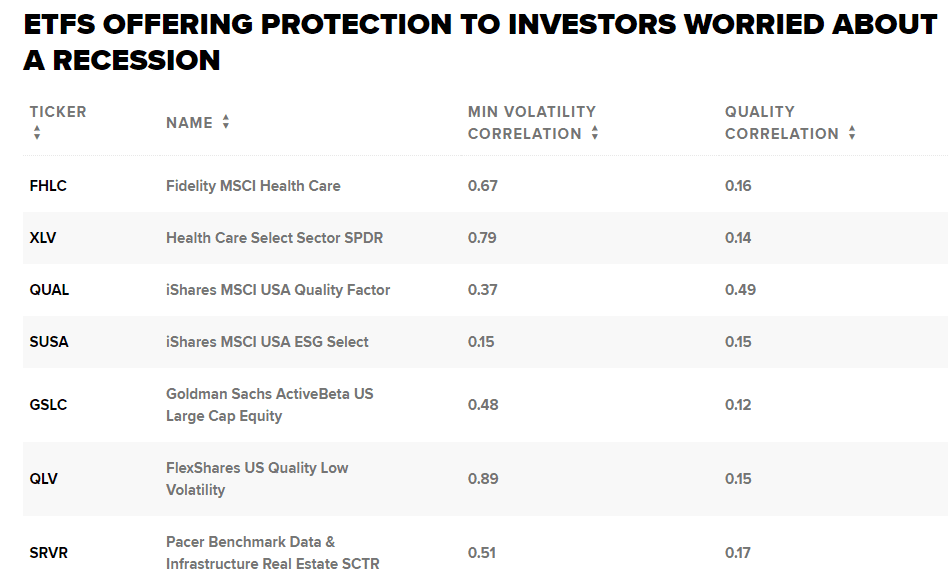Click the Min Volatility Correlation sort arrows
Viewport: 948px width, 588px height.
tap(595, 133)
